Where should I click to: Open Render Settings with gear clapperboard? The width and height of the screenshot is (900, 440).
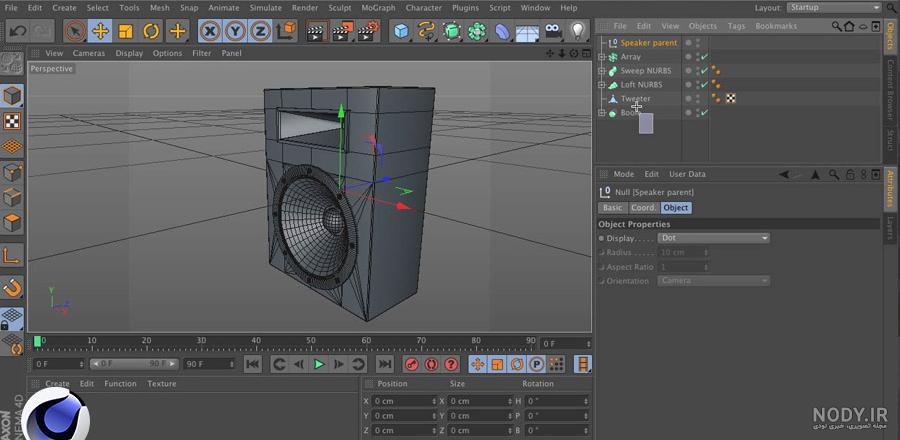point(368,31)
